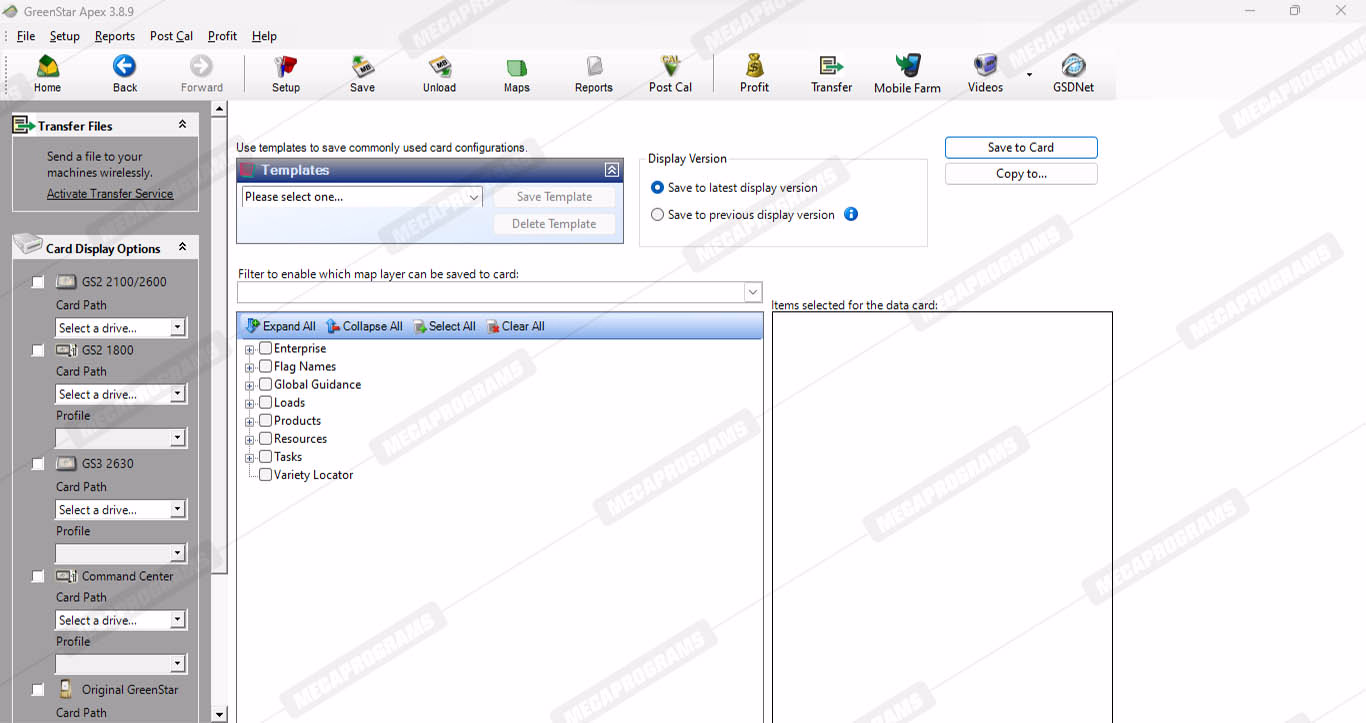Open Reports from the toolbar

tap(593, 74)
